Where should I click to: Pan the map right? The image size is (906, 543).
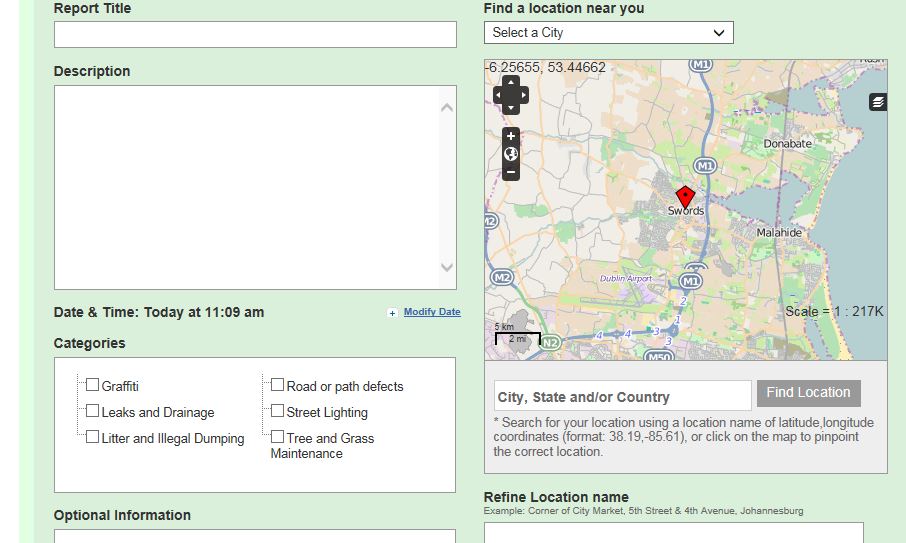[524, 95]
